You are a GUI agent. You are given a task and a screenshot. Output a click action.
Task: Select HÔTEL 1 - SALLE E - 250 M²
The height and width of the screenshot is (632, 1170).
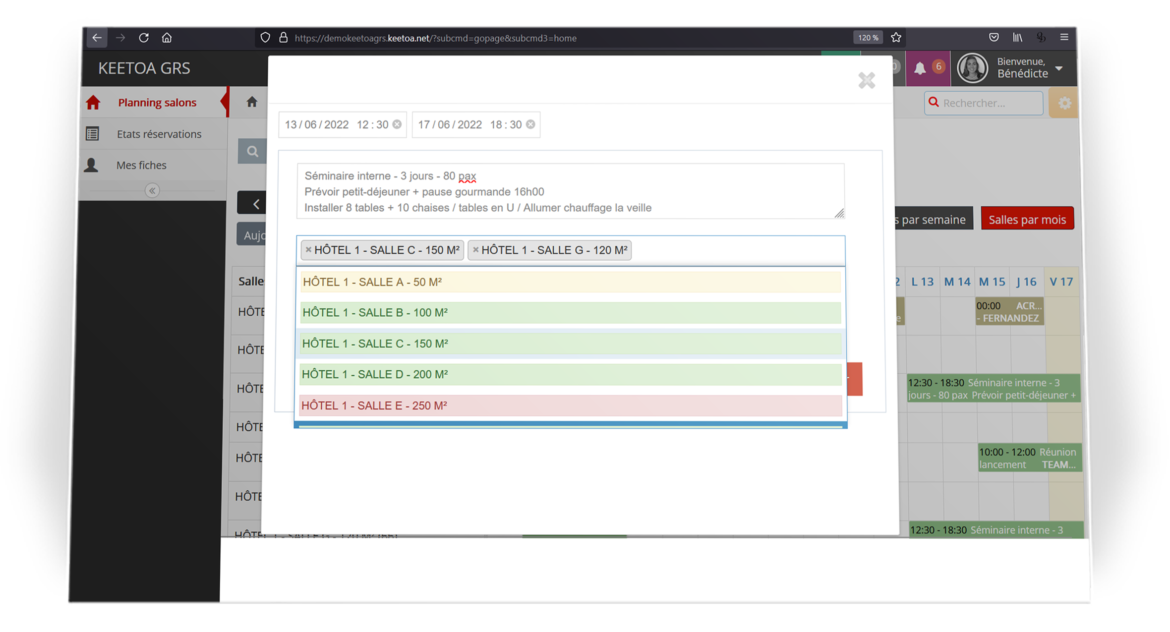tap(570, 405)
